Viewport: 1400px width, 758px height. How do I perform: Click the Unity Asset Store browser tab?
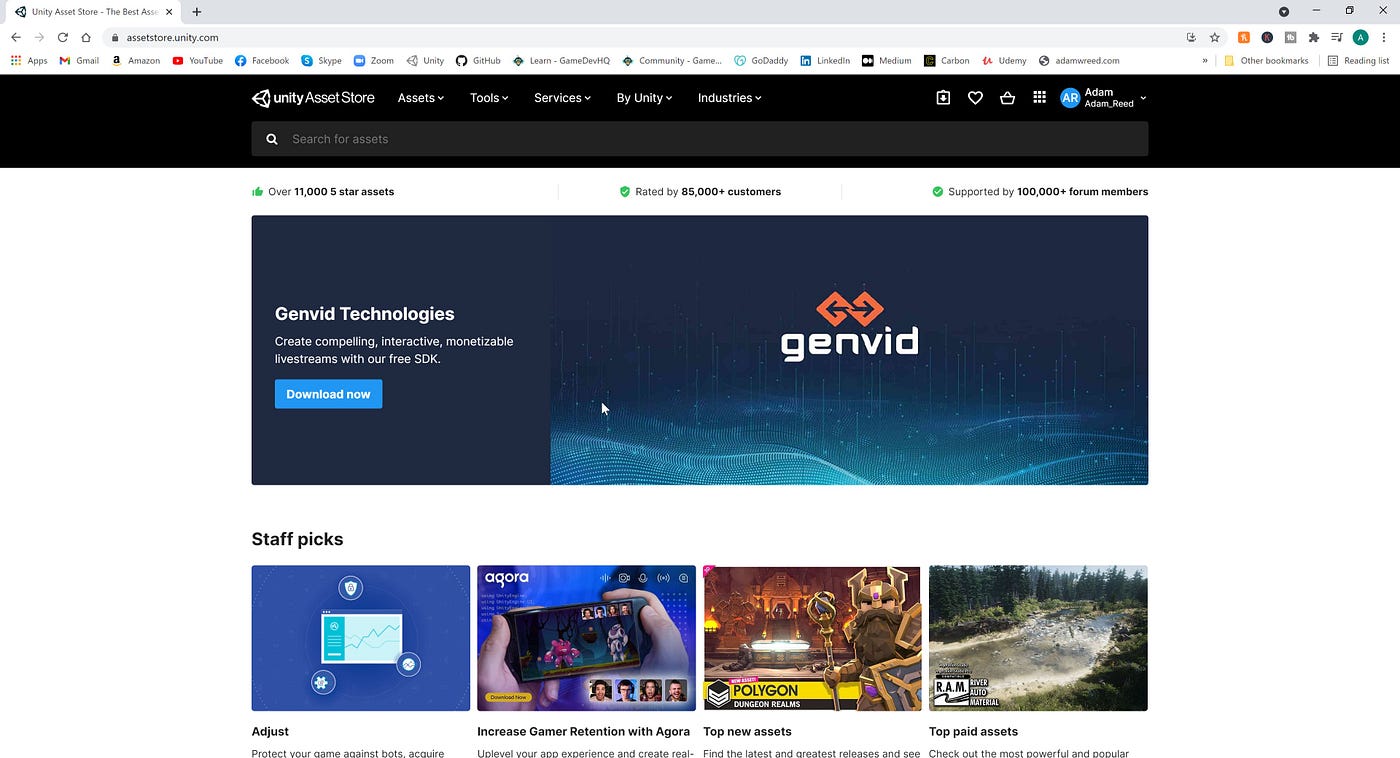point(94,12)
